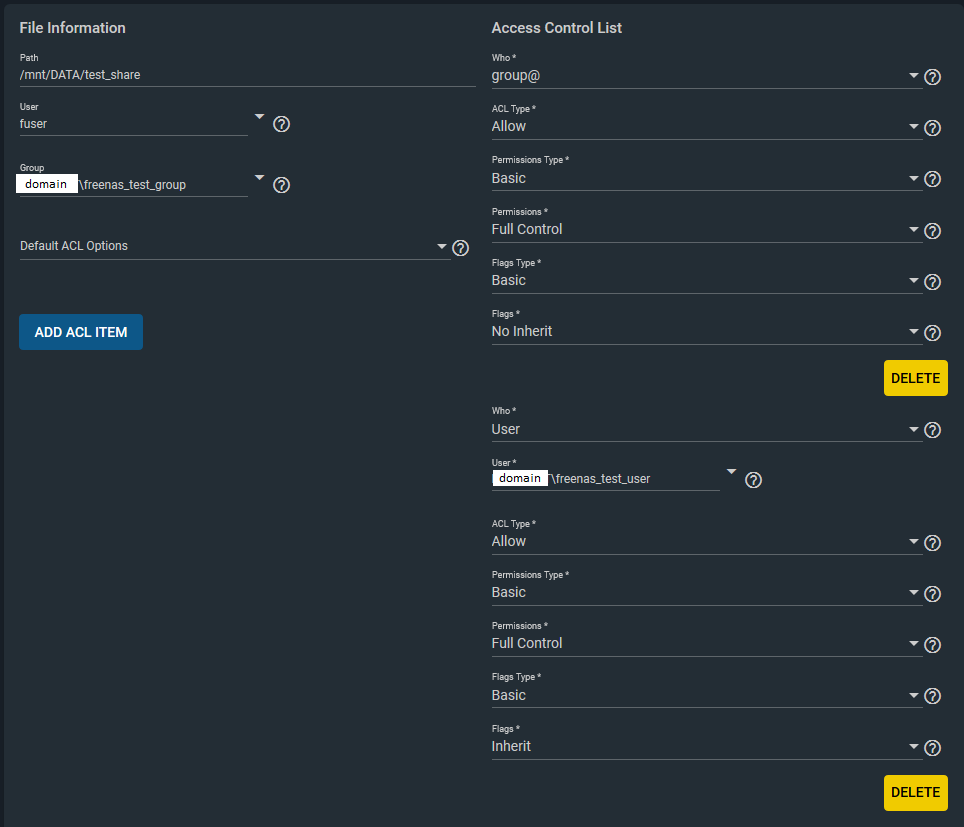Click the ADD ACL ITEM button

click(x=81, y=332)
